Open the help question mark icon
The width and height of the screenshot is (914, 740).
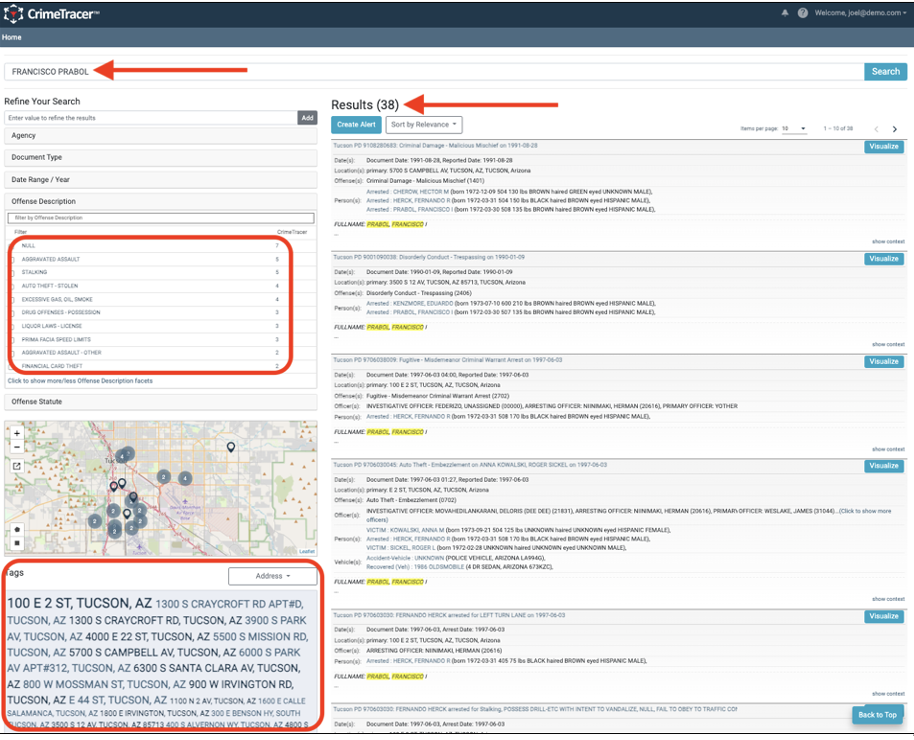(803, 12)
